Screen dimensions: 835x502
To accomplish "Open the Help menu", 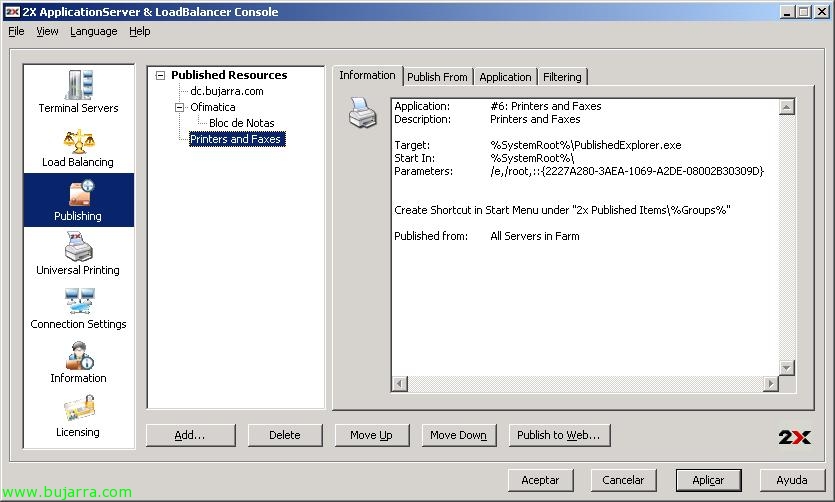I will tap(140, 31).
